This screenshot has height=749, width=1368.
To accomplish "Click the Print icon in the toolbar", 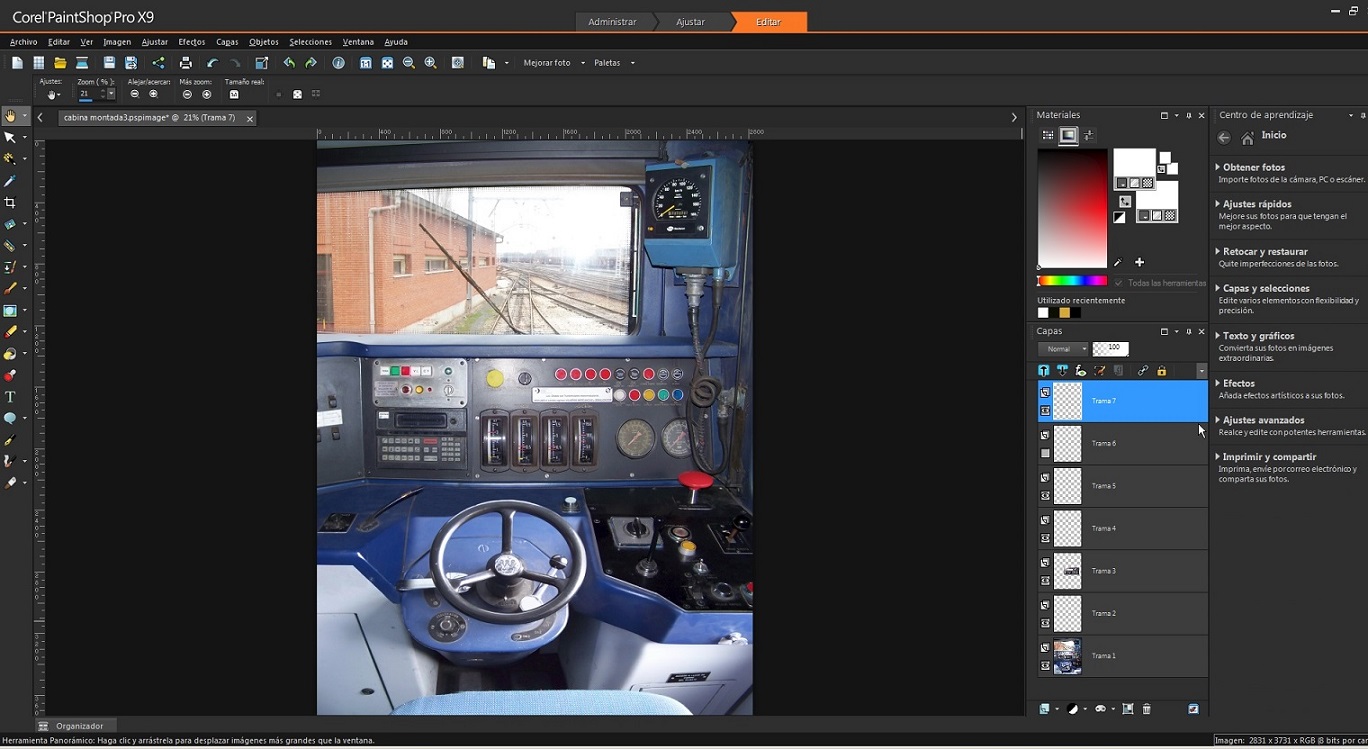I will (185, 63).
